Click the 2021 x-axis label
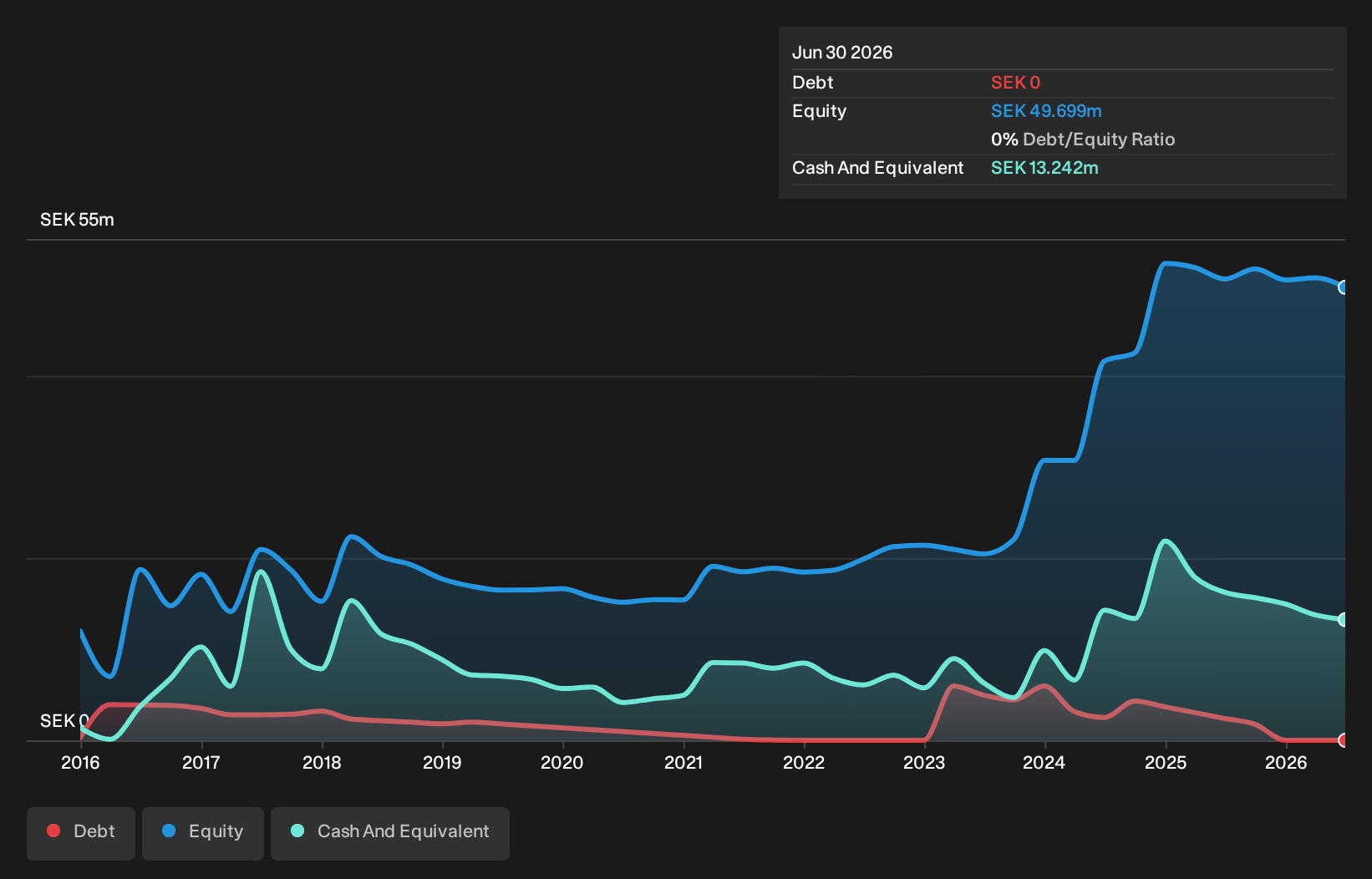This screenshot has width=1372, height=879. pyautogui.click(x=683, y=762)
